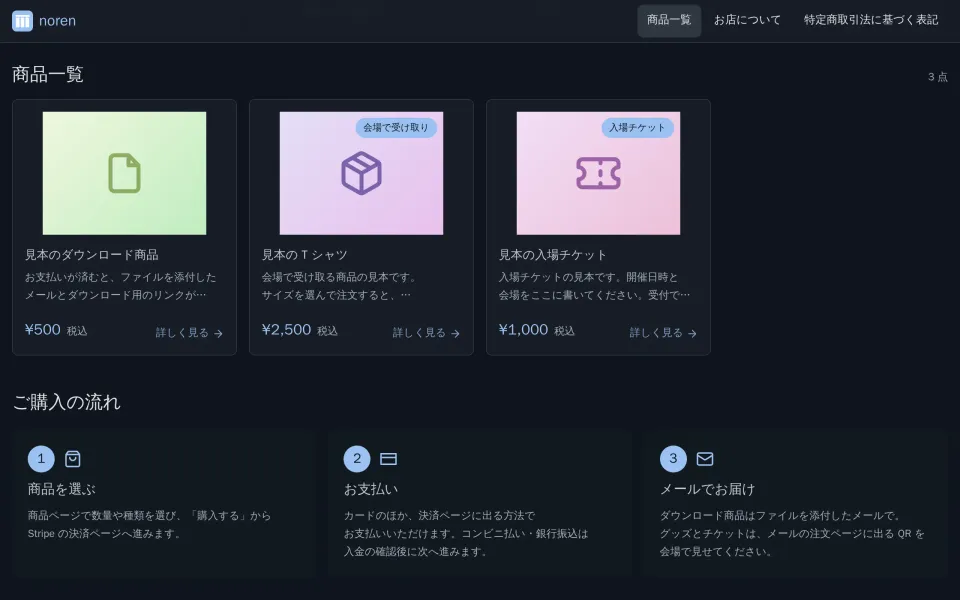Viewport: 960px width, 600px height.
Task: Click the 税込 label beside ¥2,500
Action: [x=328, y=331]
